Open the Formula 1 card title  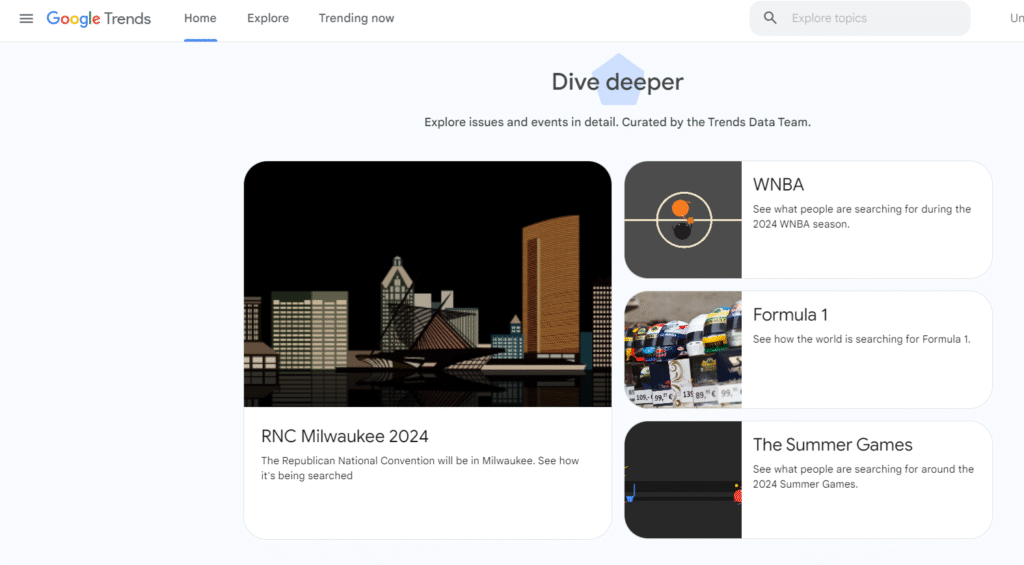pyautogui.click(x=790, y=314)
